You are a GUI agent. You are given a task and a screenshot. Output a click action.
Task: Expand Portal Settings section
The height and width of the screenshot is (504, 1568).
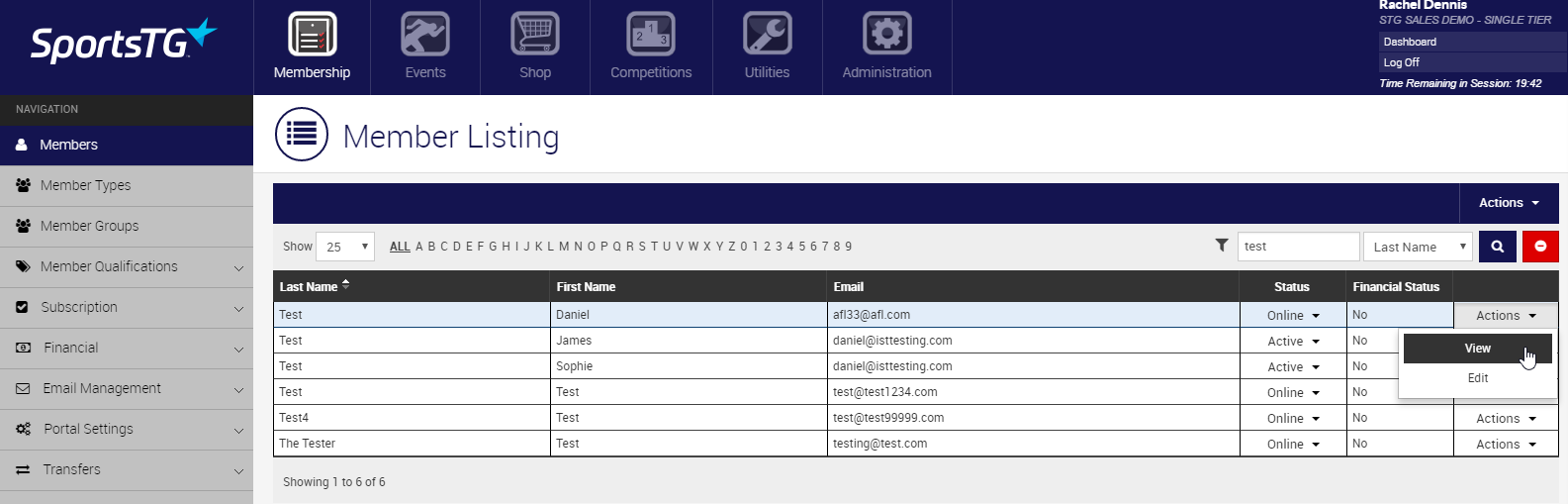pyautogui.click(x=127, y=429)
